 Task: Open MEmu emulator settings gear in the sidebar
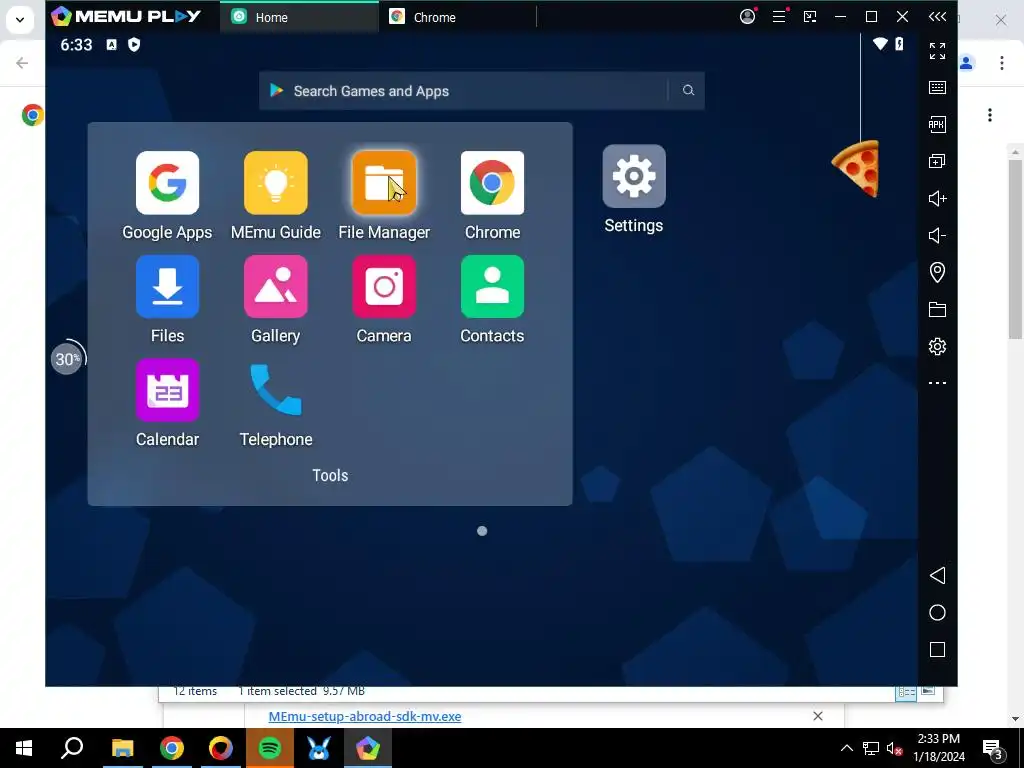pyautogui.click(x=937, y=346)
